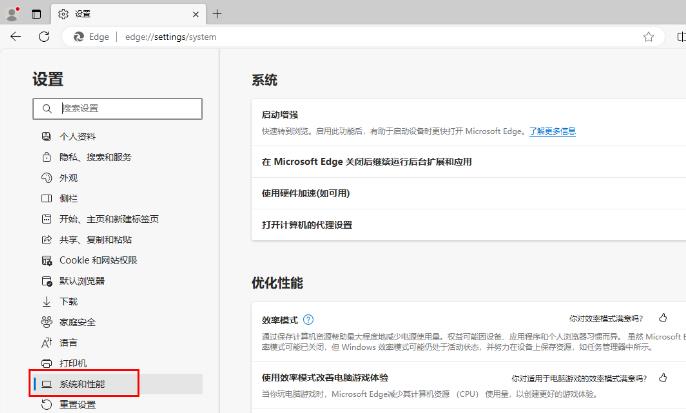The height and width of the screenshot is (413, 686).
Task: Click the Cookie permissions icon
Action: pyautogui.click(x=46, y=261)
